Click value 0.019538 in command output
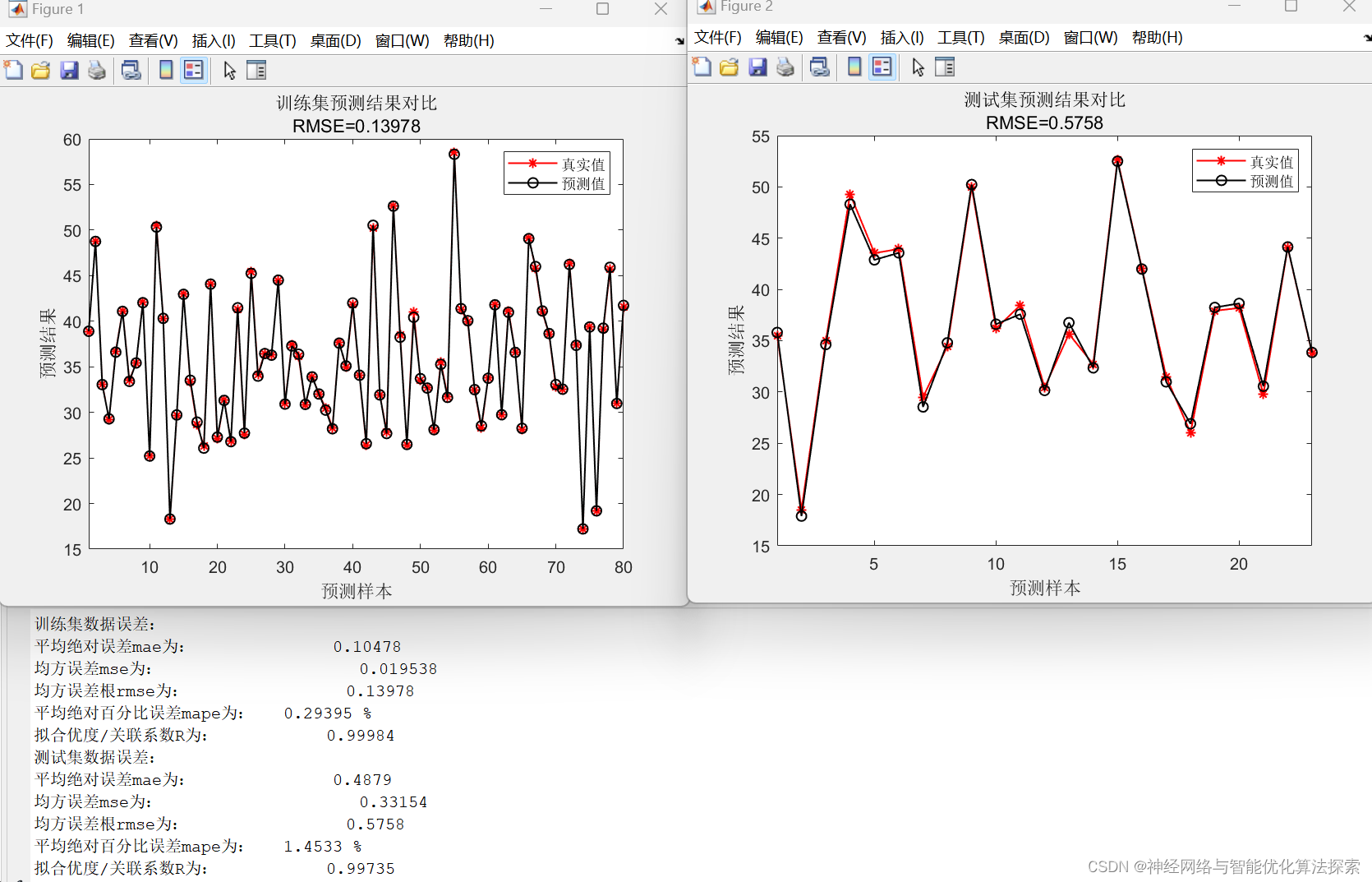Screen dimensions: 1372x882 398,669
